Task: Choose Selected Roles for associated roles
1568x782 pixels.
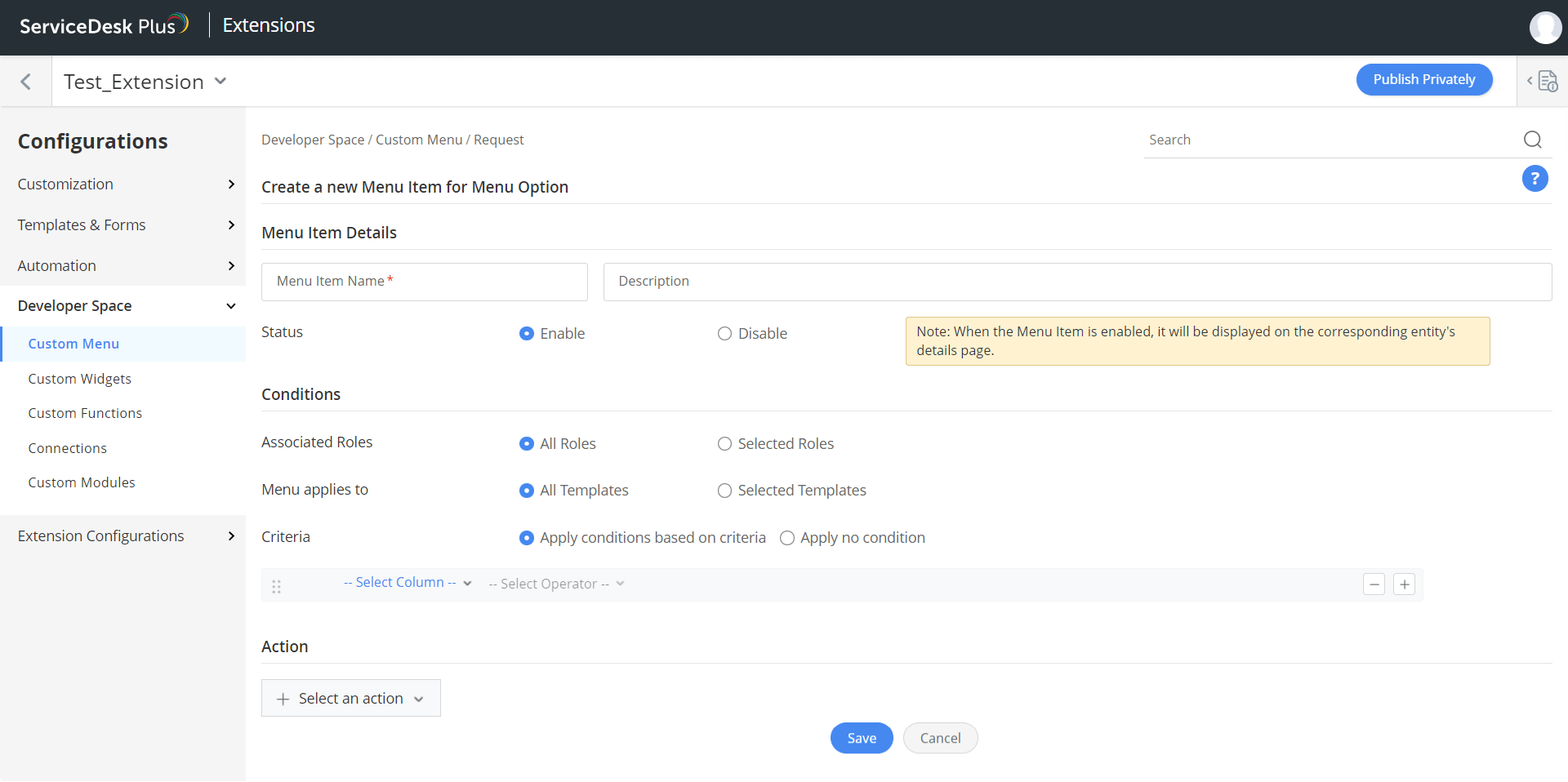Action: 724,443
